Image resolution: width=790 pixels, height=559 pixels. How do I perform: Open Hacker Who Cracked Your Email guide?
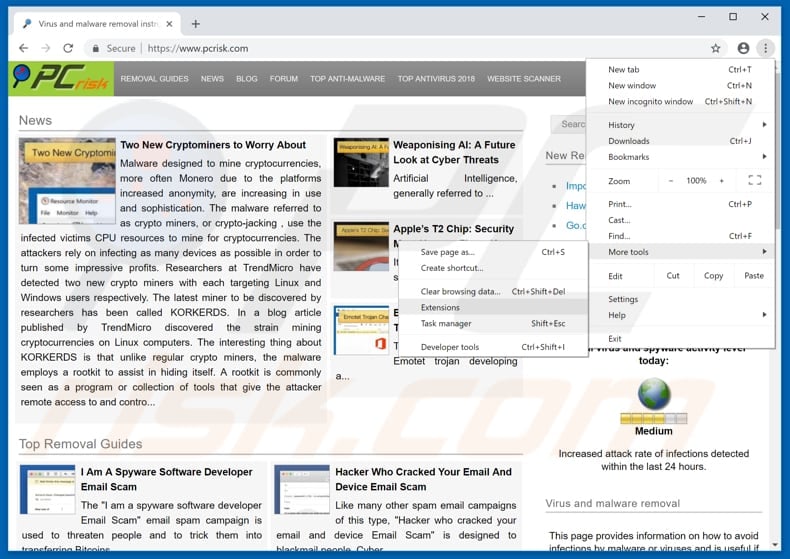tap(423, 479)
